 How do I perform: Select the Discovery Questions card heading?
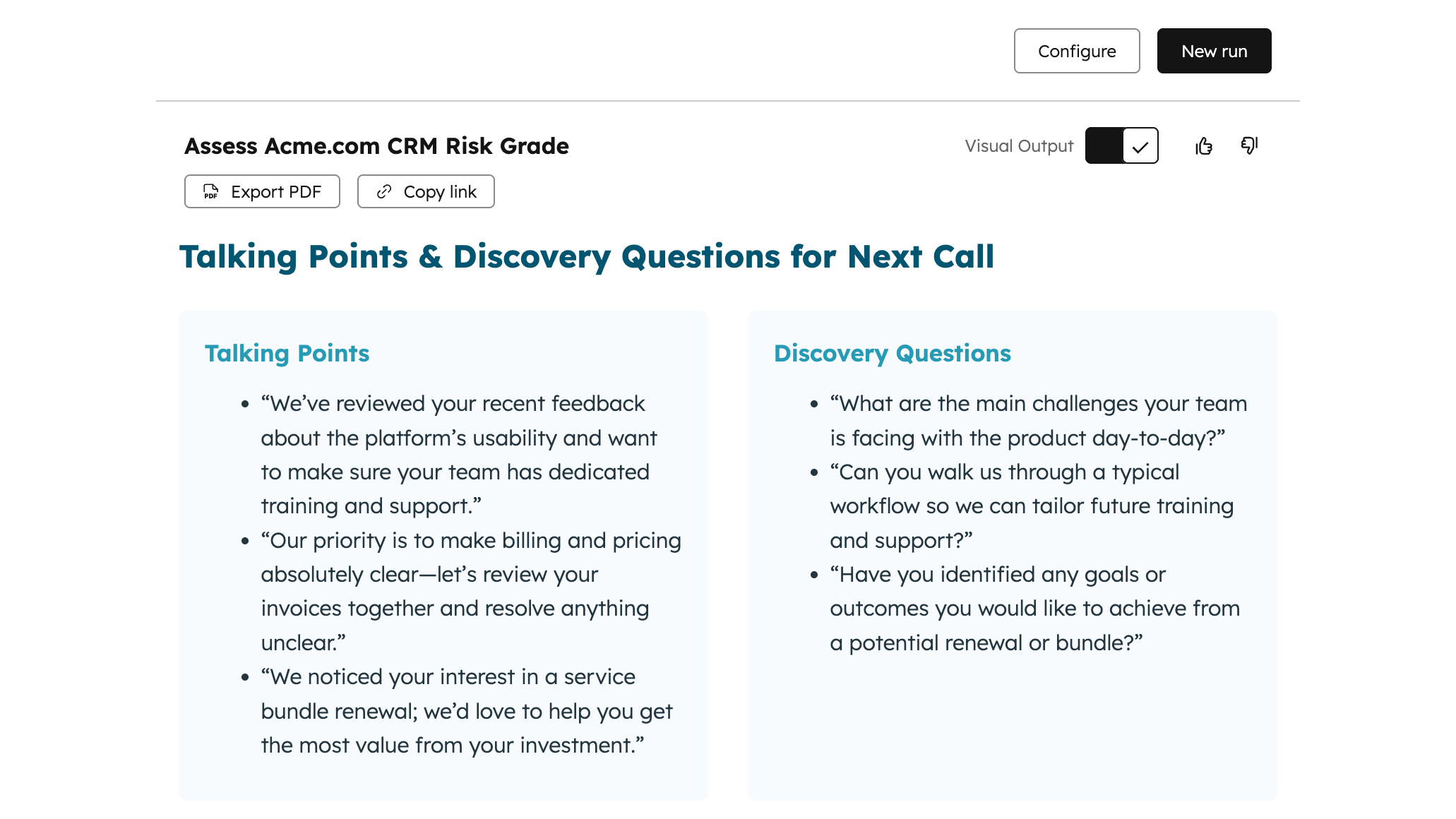(x=892, y=353)
